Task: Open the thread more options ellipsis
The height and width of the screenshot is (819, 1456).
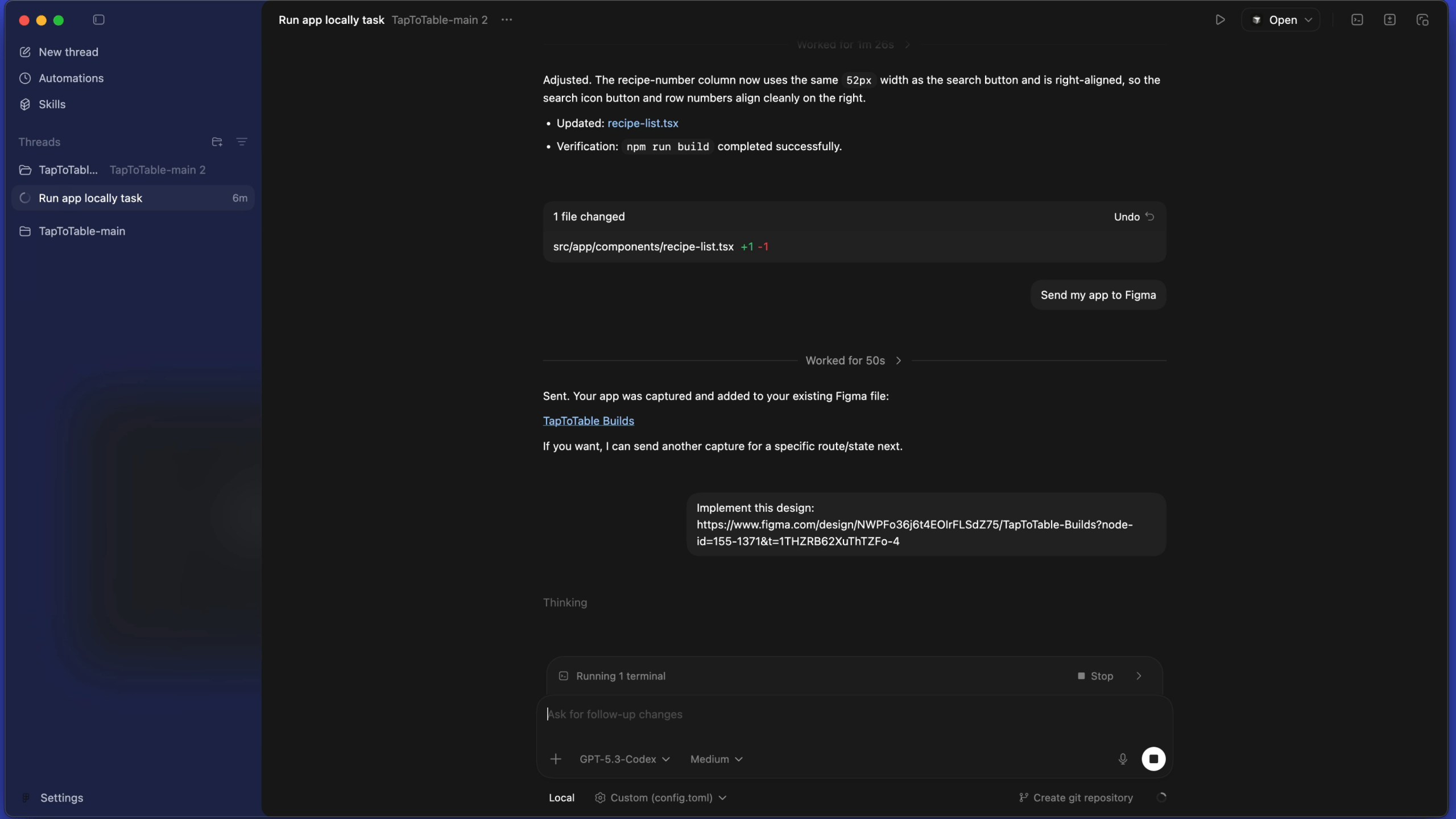Action: point(507,20)
